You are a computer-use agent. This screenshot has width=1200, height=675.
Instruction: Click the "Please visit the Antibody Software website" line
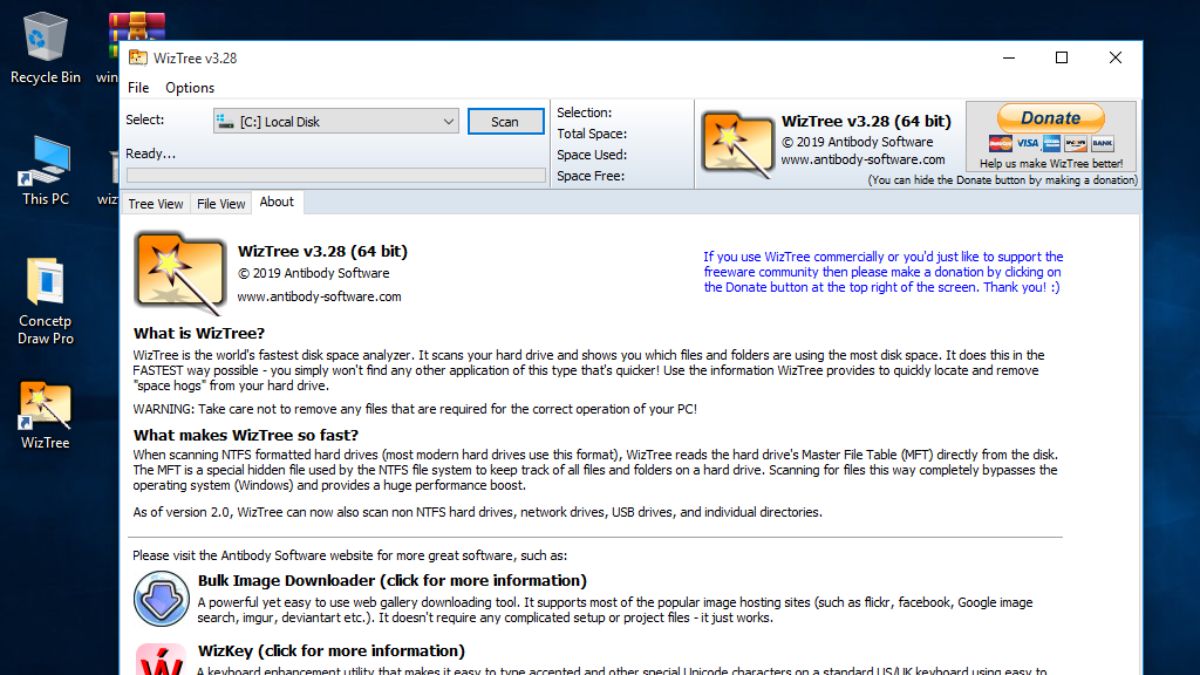pos(350,555)
